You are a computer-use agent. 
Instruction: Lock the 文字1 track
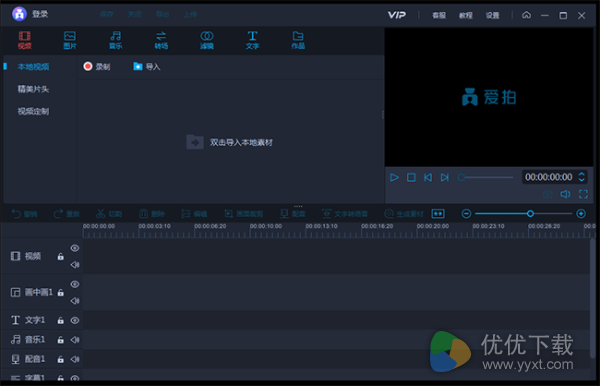pos(60,320)
